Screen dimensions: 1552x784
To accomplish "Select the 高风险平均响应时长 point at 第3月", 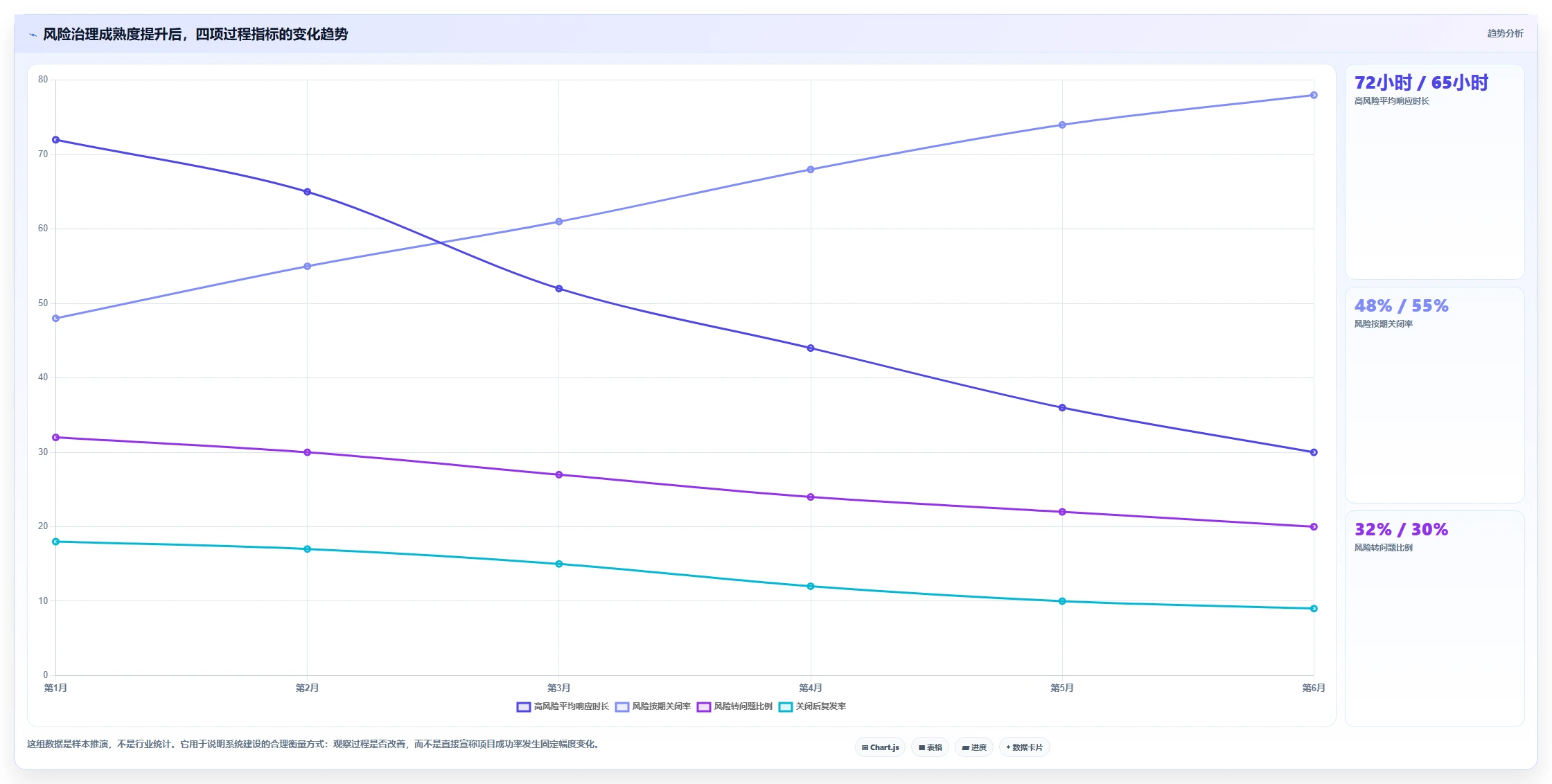I will point(559,289).
